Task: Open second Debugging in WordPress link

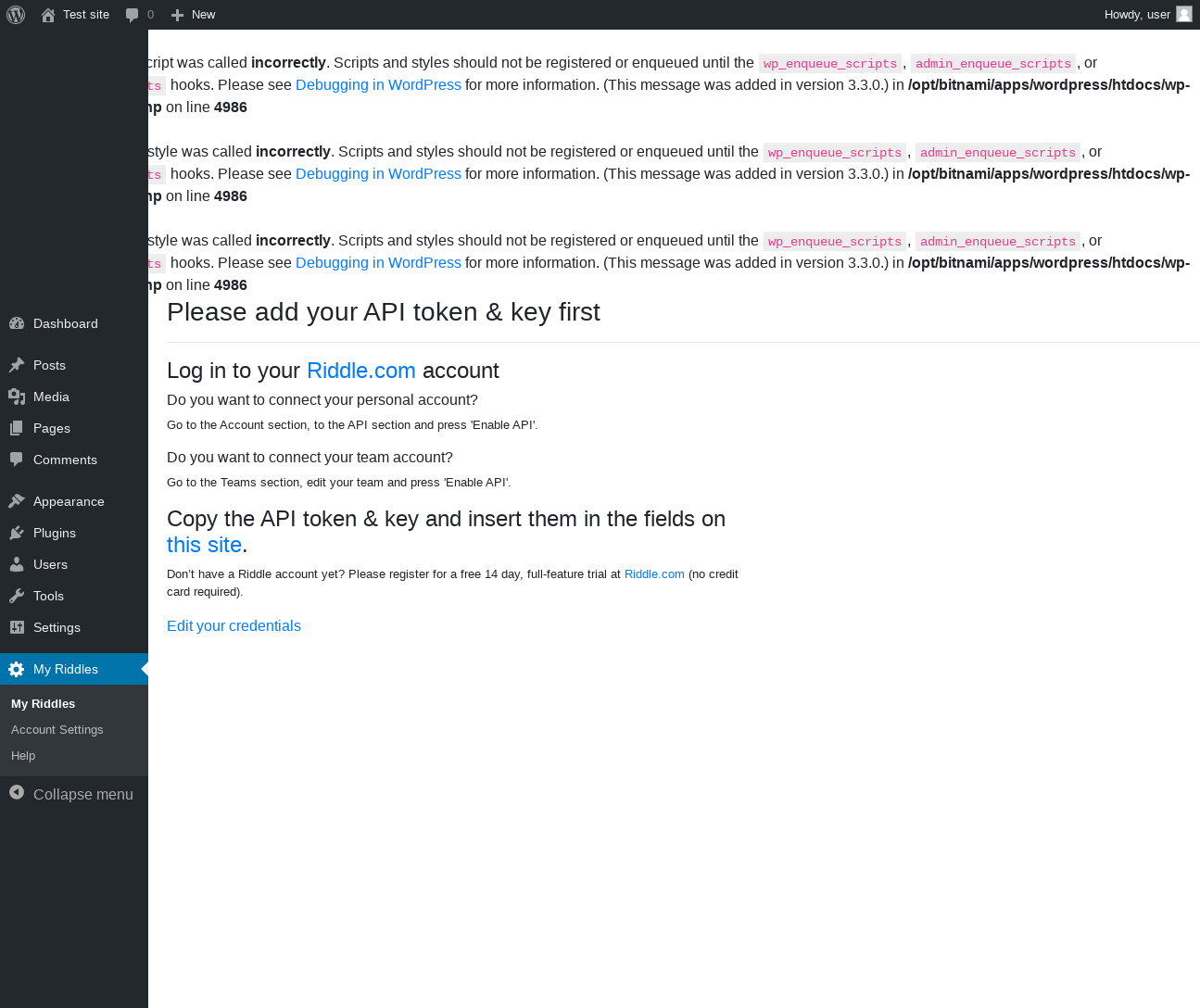Action: click(x=378, y=174)
